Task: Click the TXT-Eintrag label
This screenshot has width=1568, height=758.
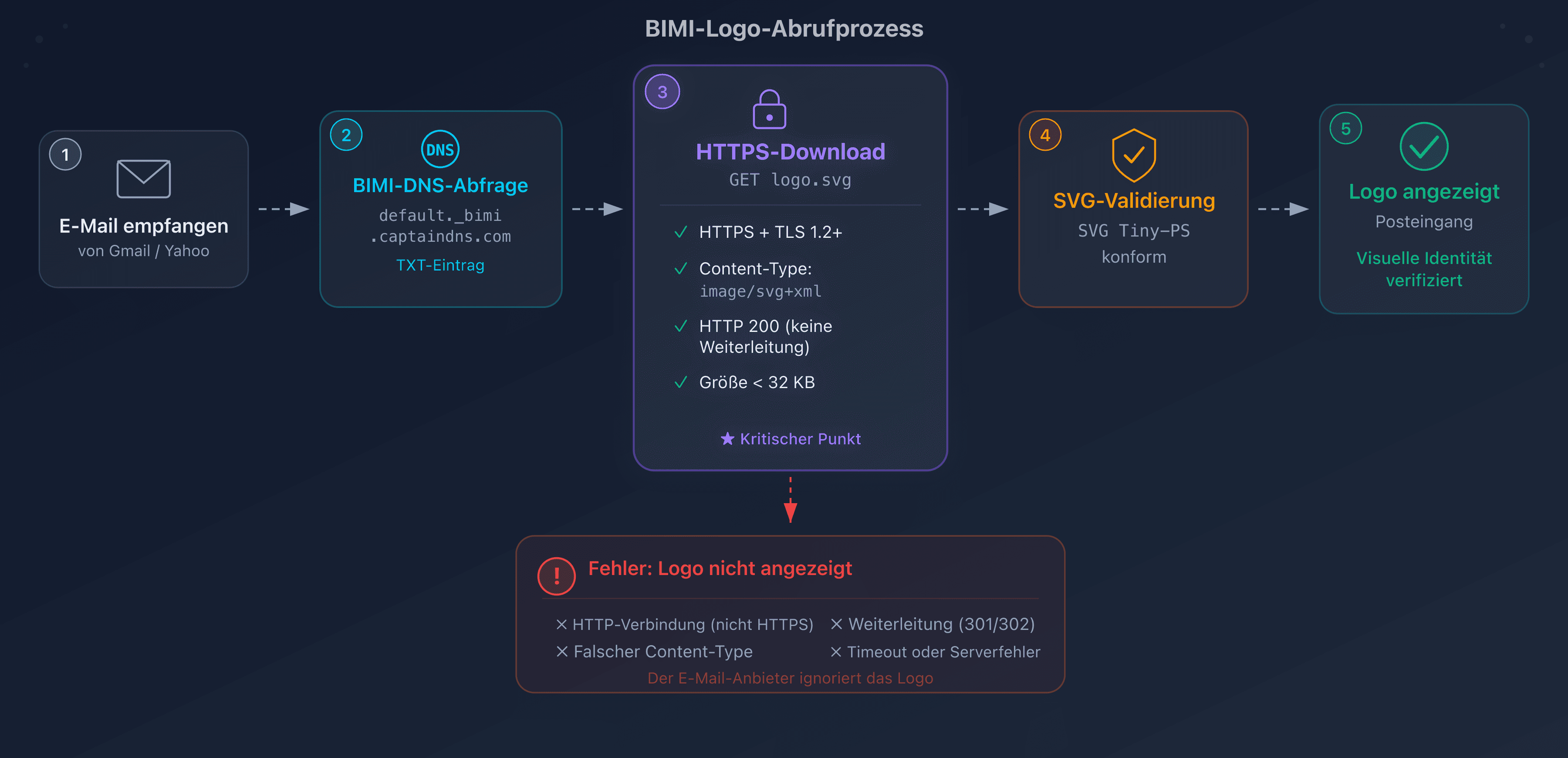Action: [x=440, y=265]
